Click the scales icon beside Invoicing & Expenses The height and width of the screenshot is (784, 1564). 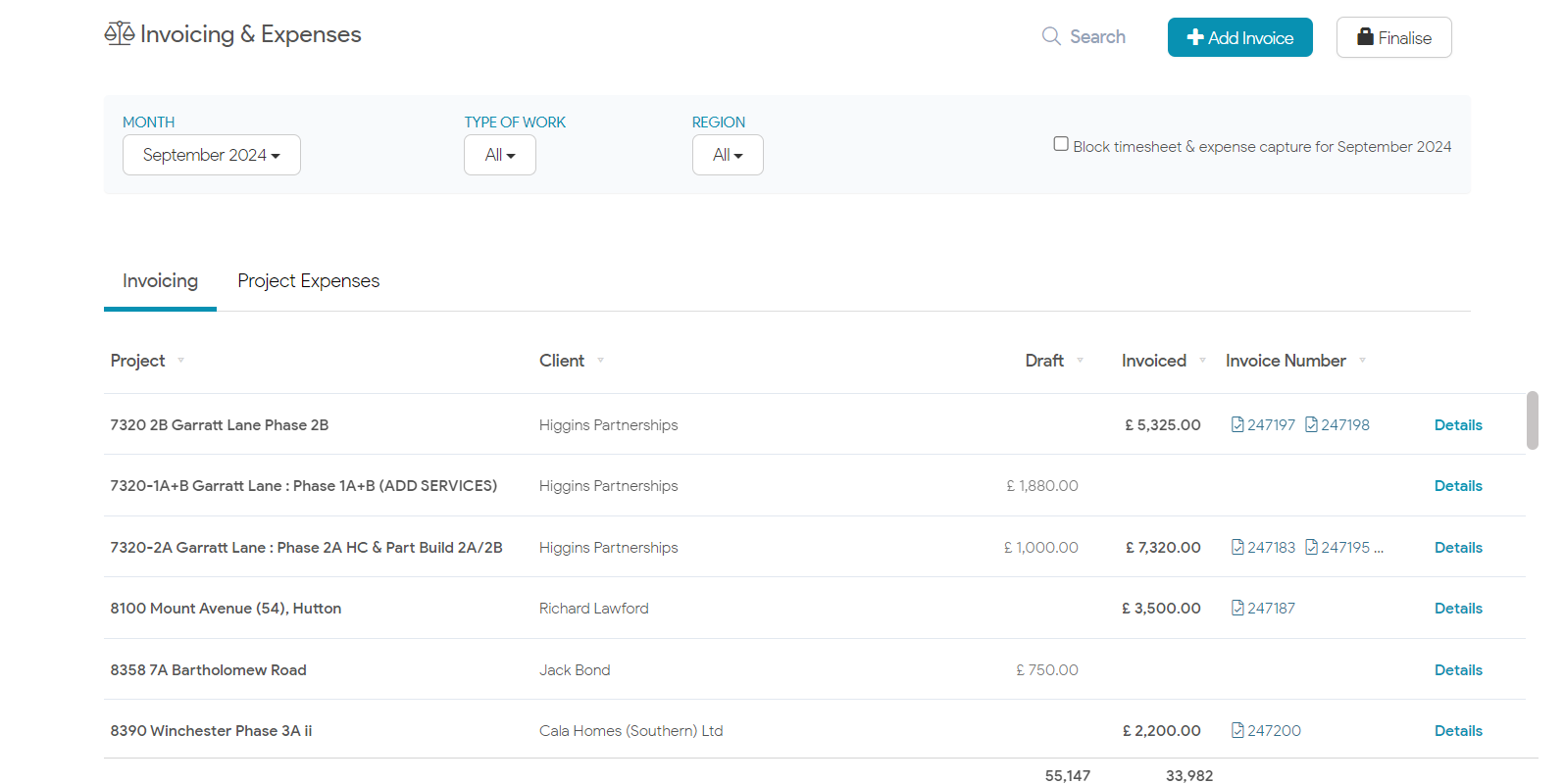[x=119, y=34]
